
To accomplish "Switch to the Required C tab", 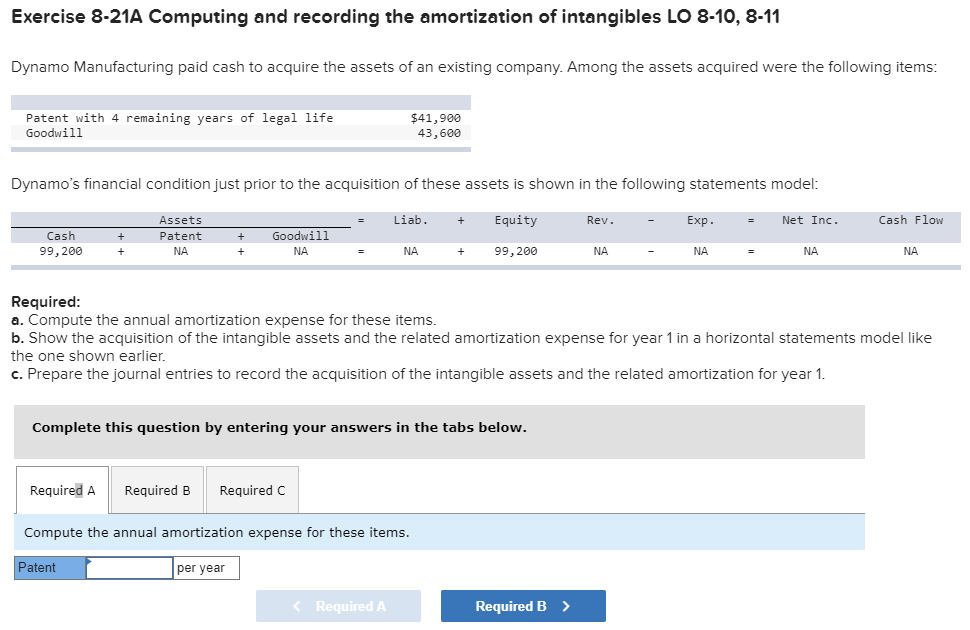I will [252, 489].
